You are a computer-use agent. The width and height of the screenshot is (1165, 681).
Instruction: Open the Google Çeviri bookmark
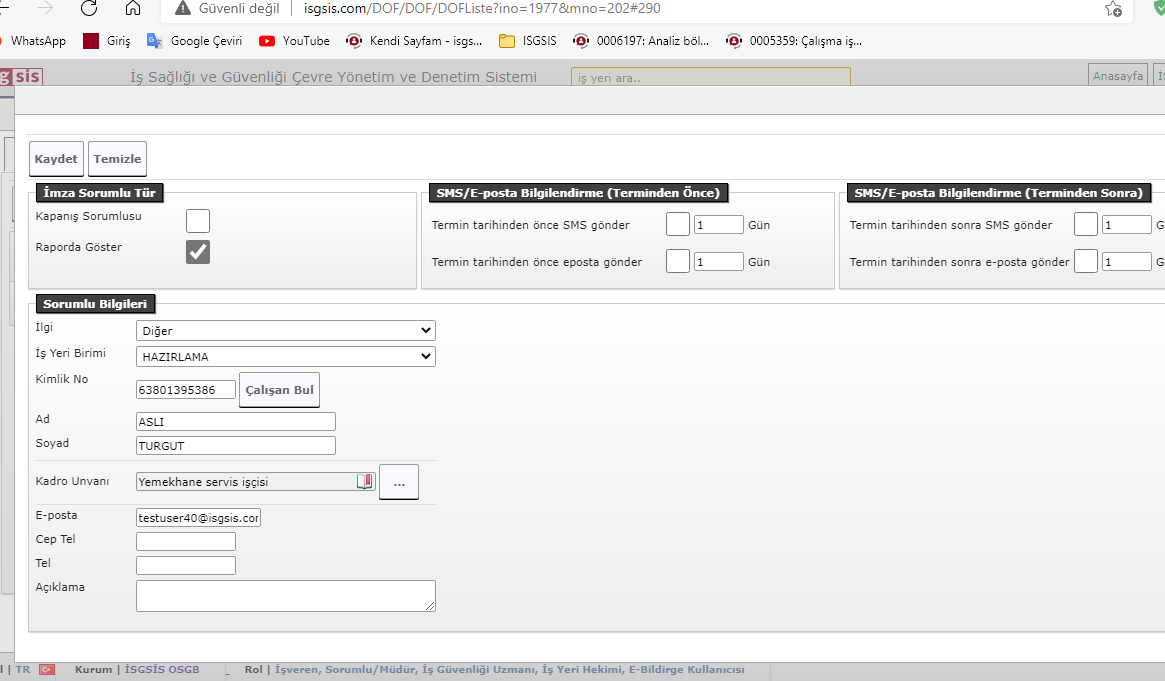point(195,41)
